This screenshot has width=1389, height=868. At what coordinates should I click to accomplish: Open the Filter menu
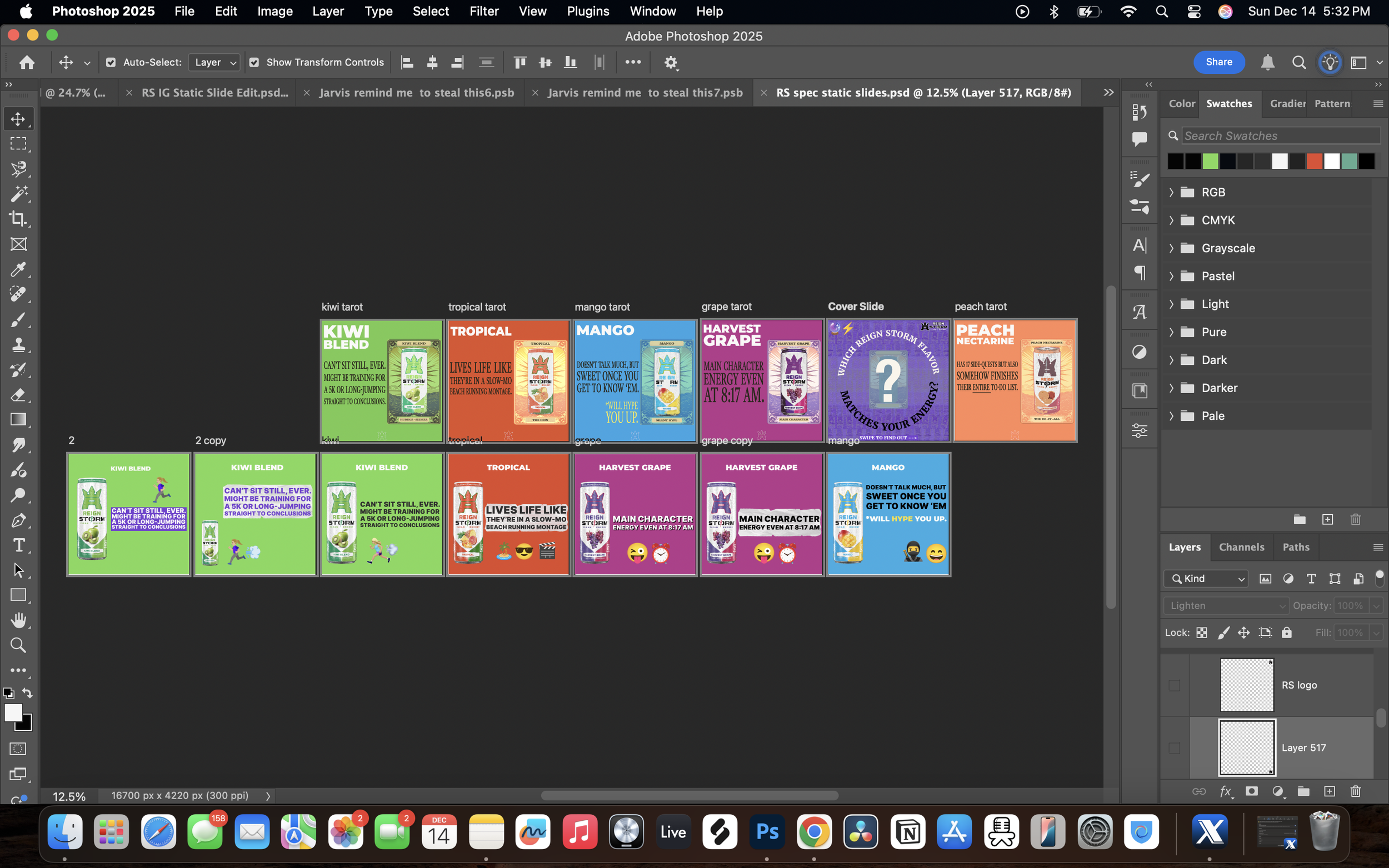point(483,12)
